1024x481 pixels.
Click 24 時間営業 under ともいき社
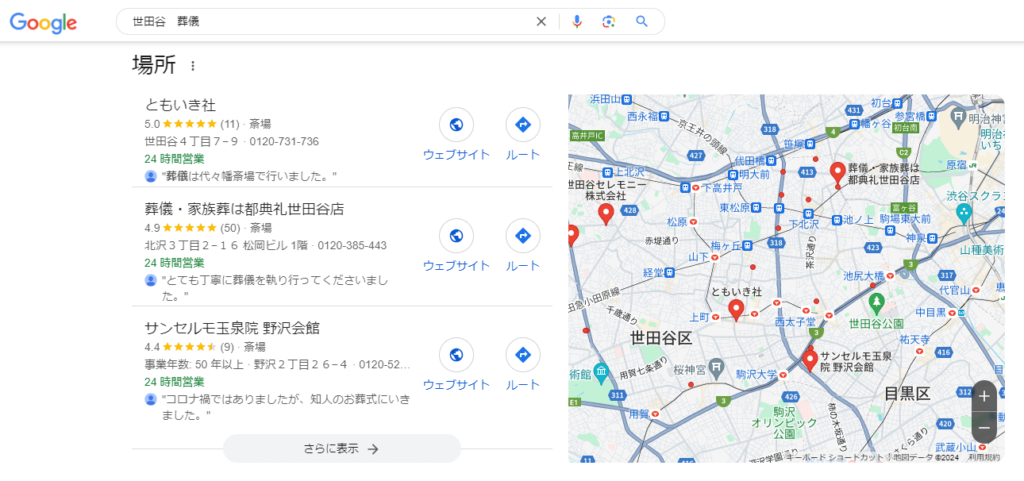pos(174,159)
